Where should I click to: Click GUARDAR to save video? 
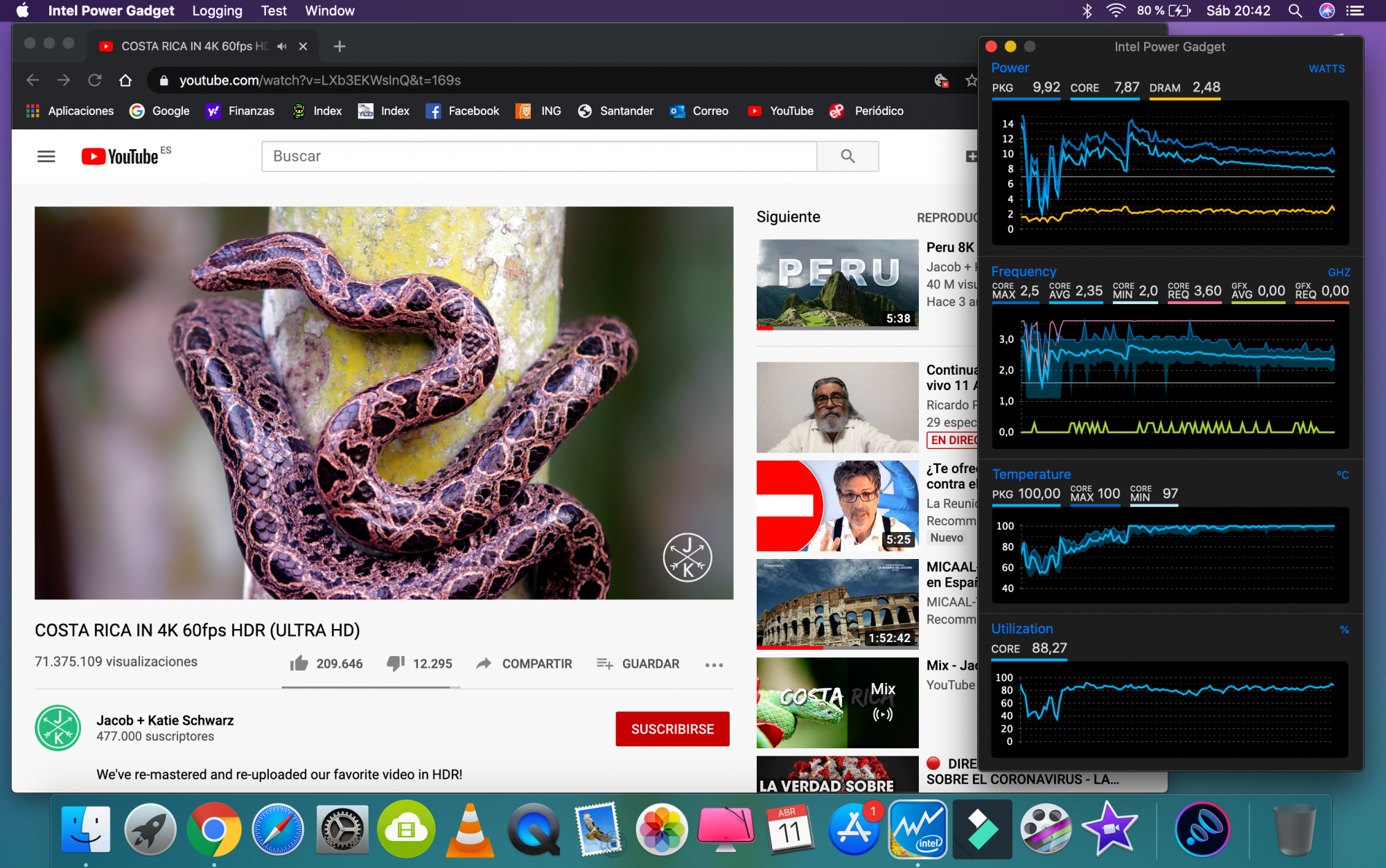click(x=638, y=664)
